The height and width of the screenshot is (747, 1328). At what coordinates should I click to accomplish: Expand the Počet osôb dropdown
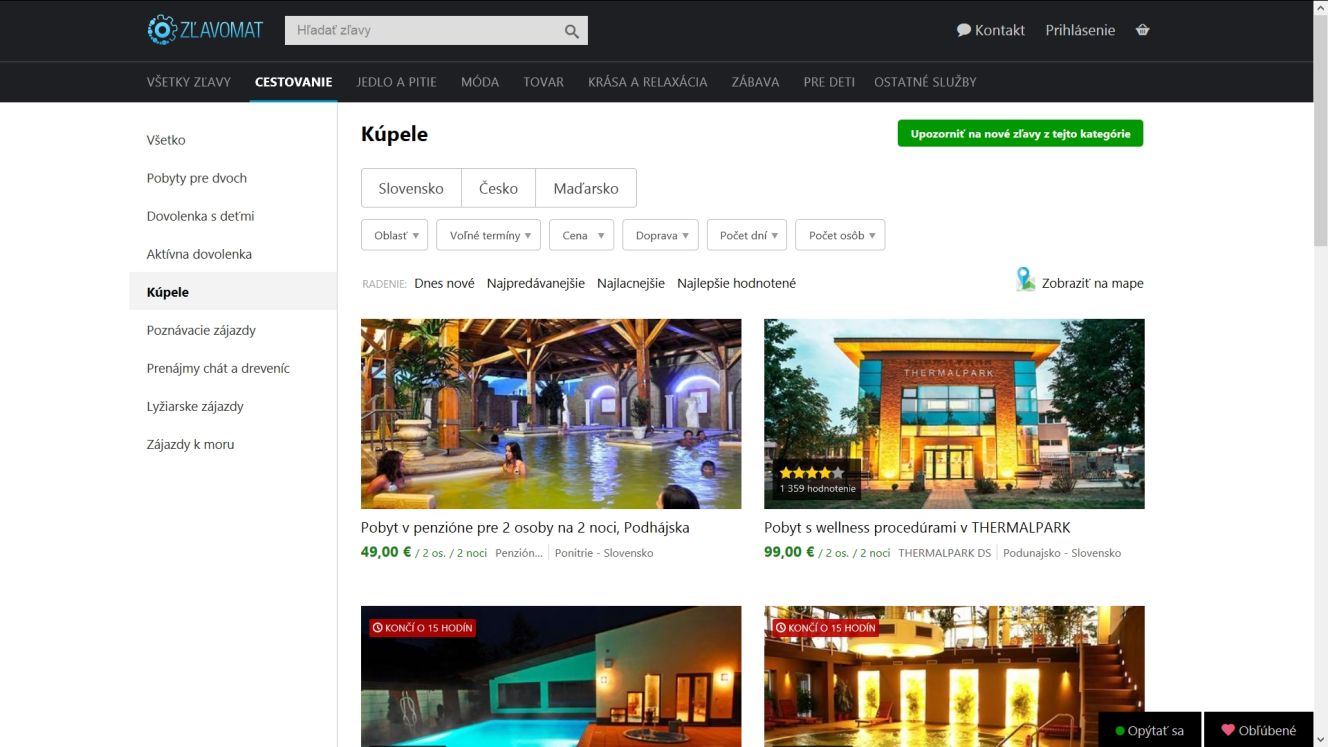click(x=840, y=235)
